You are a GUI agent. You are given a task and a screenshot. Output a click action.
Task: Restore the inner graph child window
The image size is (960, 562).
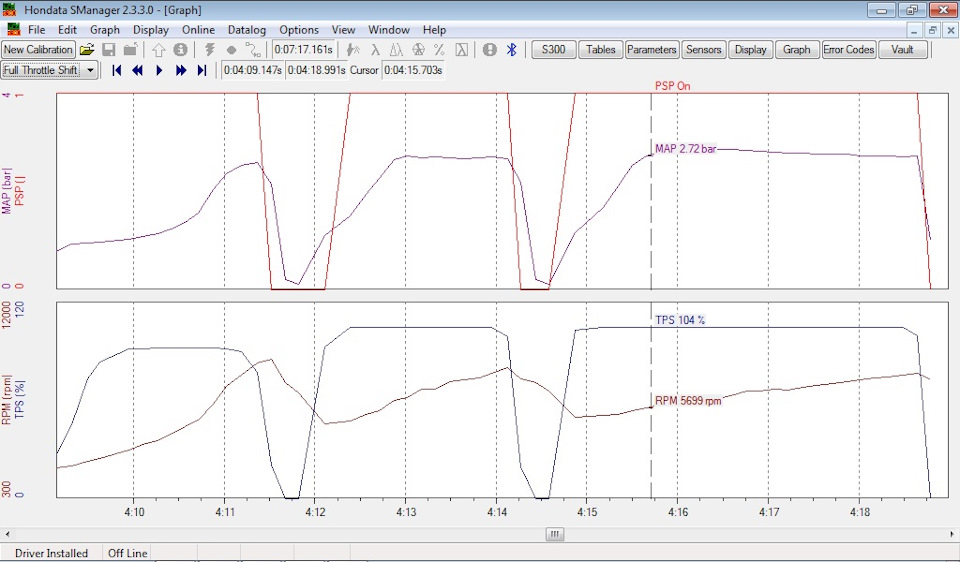point(932,29)
